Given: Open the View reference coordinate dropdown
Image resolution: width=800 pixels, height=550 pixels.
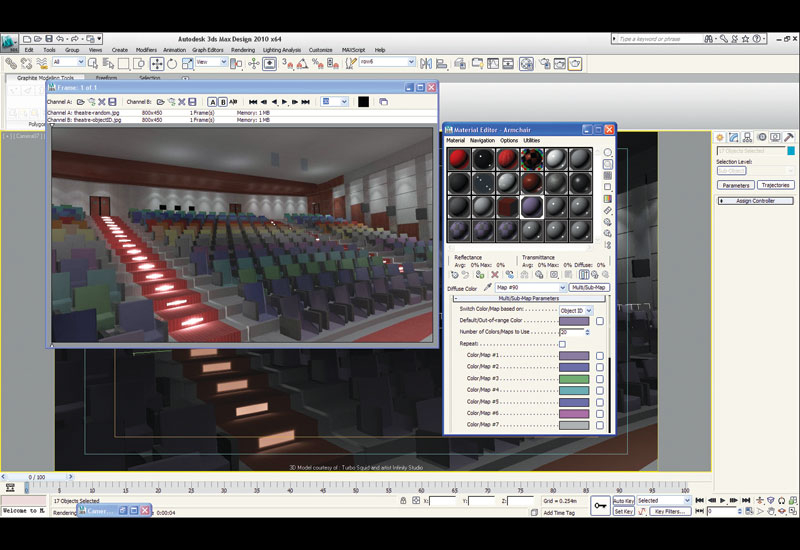Looking at the screenshot, I should pos(211,62).
